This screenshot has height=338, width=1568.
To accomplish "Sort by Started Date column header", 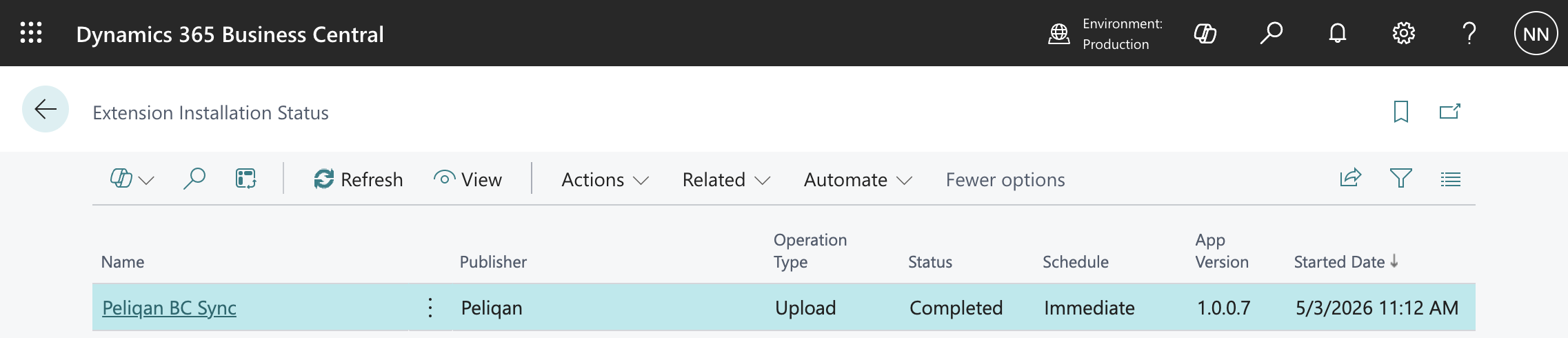I will click(1345, 262).
